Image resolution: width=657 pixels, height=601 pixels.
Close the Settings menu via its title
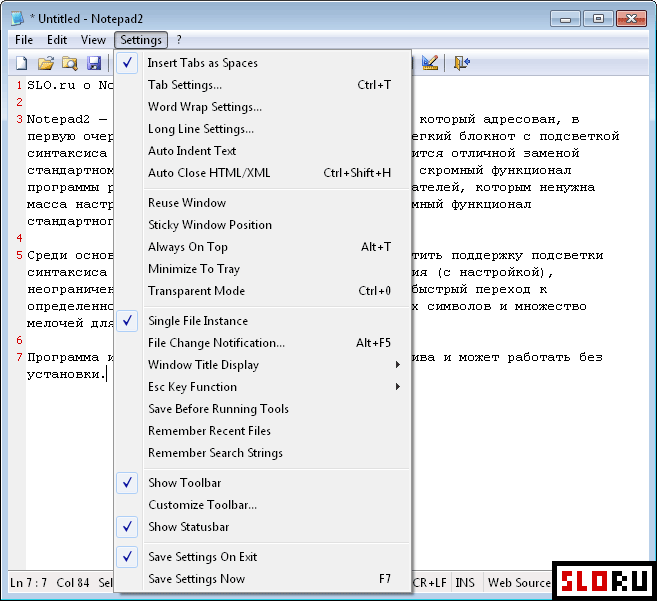141,40
